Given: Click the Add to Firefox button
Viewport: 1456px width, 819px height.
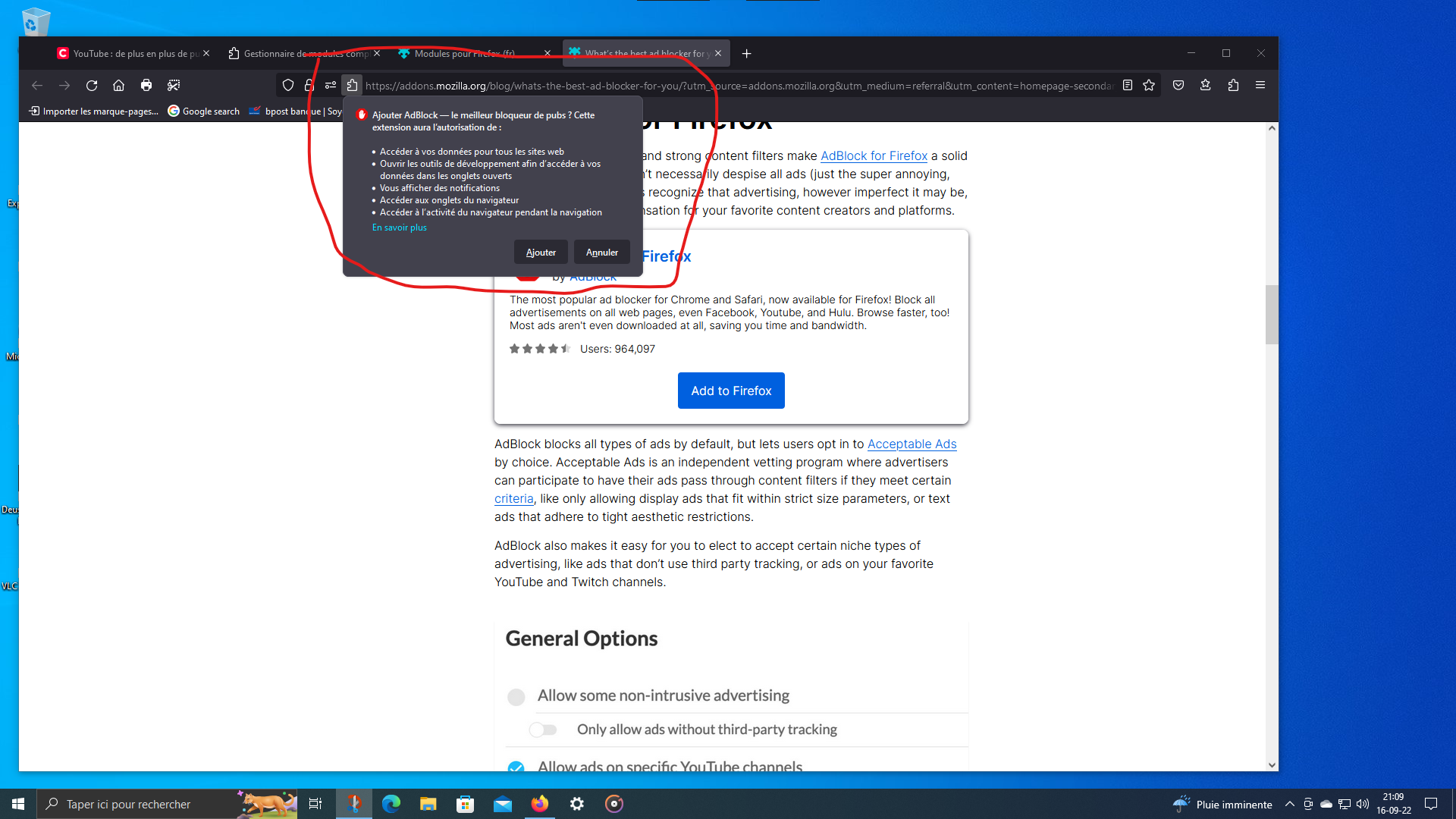Looking at the screenshot, I should 731,391.
